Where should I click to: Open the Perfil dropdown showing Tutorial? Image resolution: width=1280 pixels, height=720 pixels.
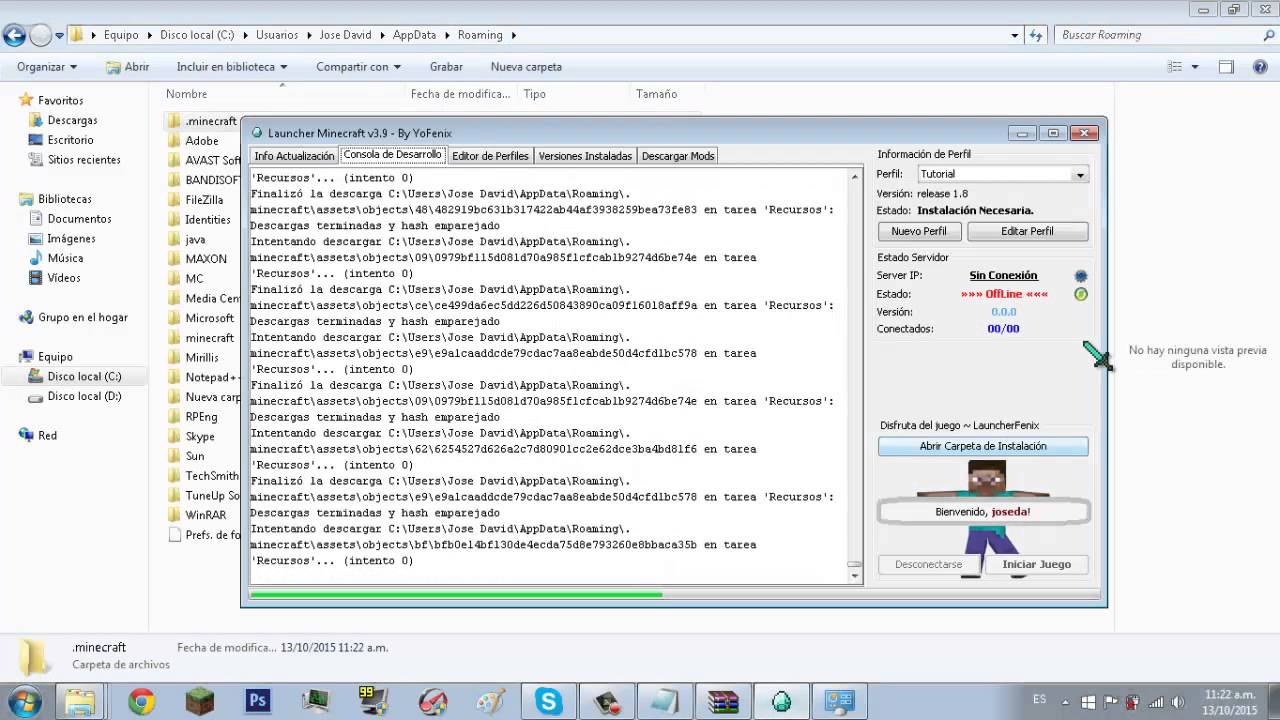point(1002,174)
